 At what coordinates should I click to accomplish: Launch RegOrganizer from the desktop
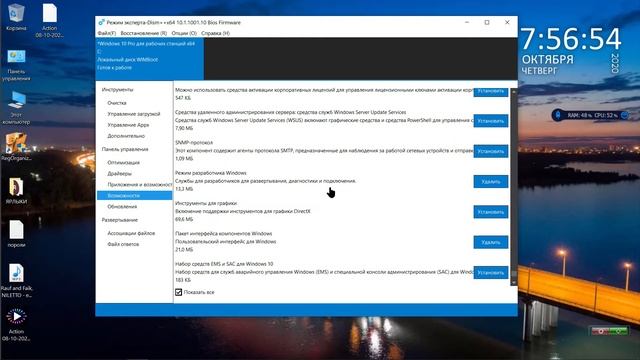pos(16,147)
